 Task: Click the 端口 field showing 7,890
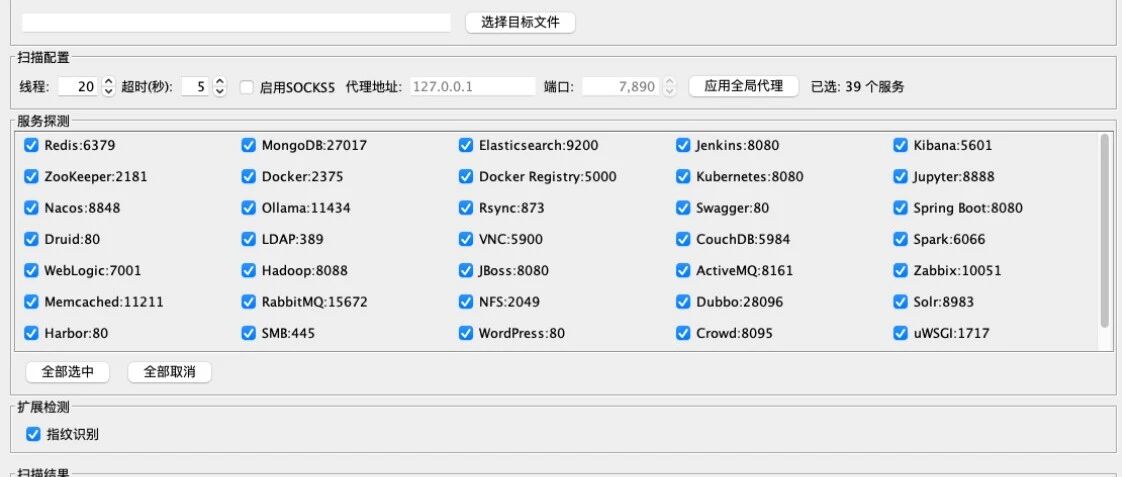point(621,87)
